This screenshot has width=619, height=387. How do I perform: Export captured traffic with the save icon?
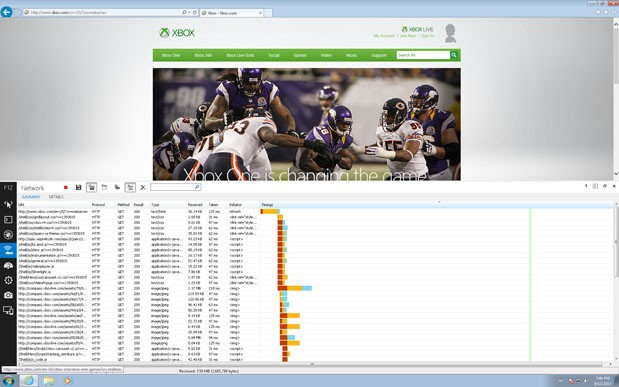79,187
